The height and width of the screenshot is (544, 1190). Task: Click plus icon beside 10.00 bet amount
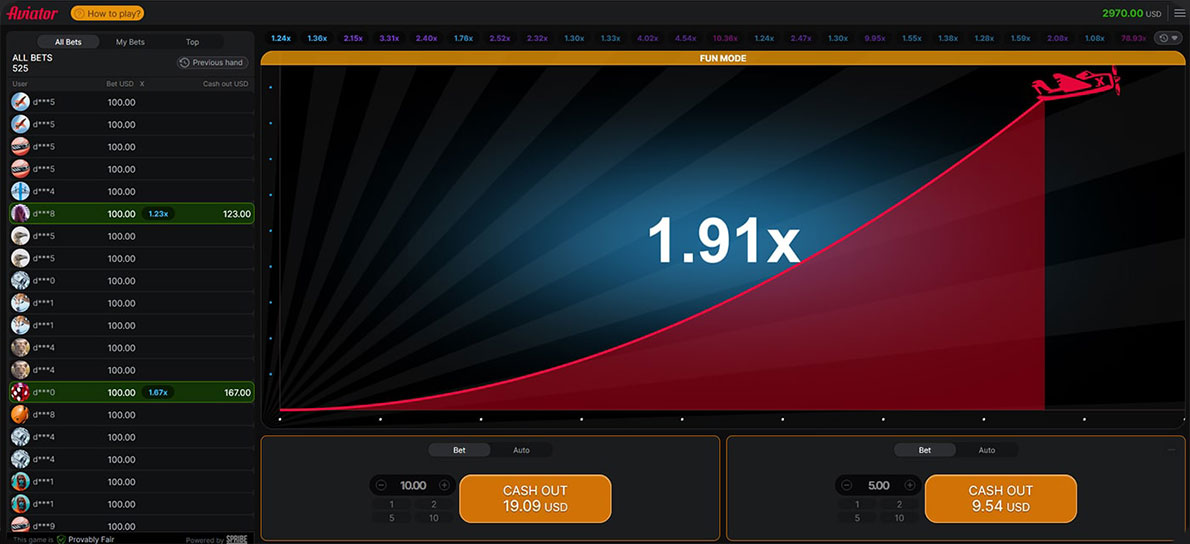tap(445, 485)
